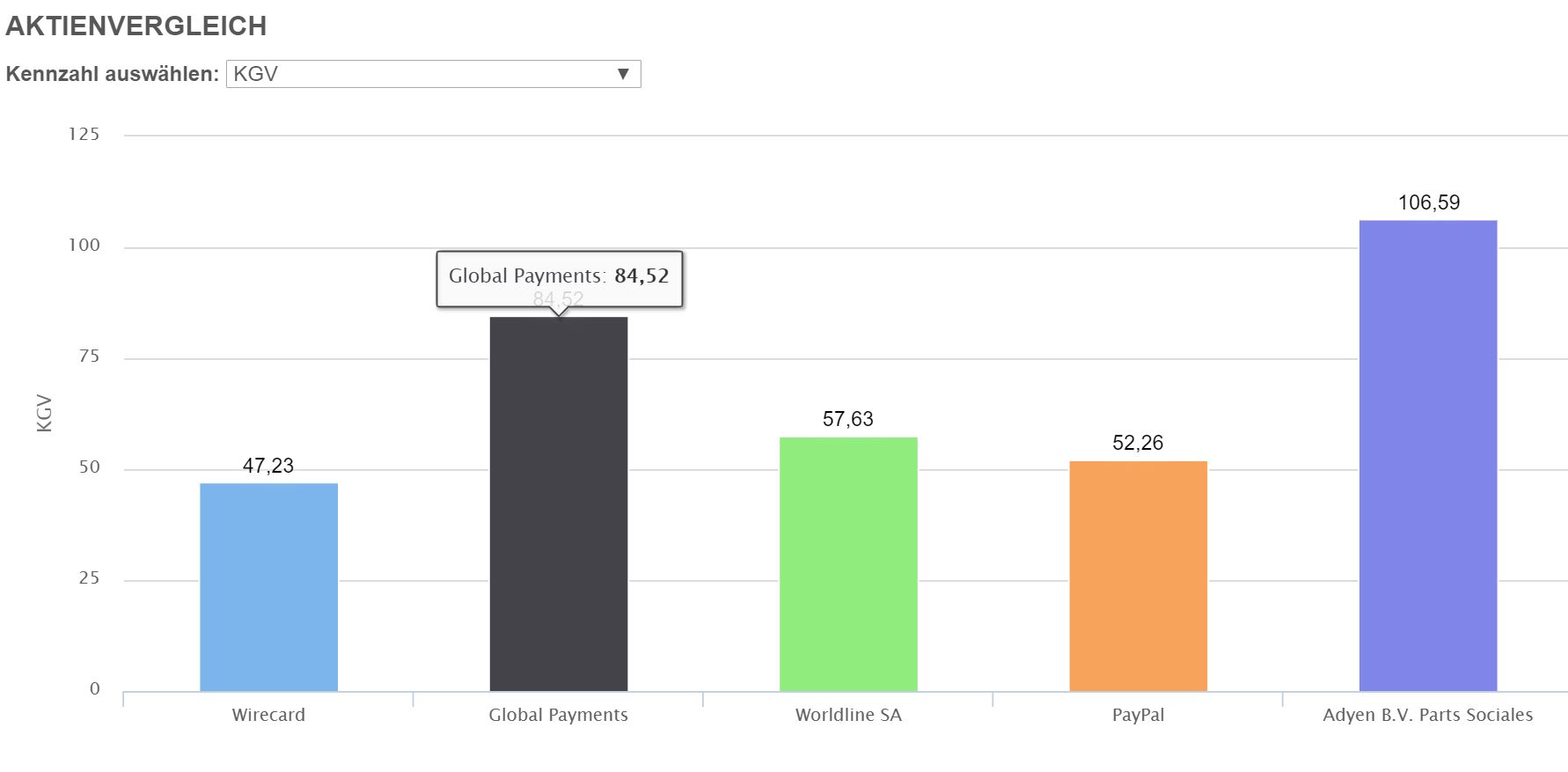Click Adyen B.V. Parts Sociales axis label
Image resolution: width=1568 pixels, height=772 pixels.
click(x=1428, y=715)
